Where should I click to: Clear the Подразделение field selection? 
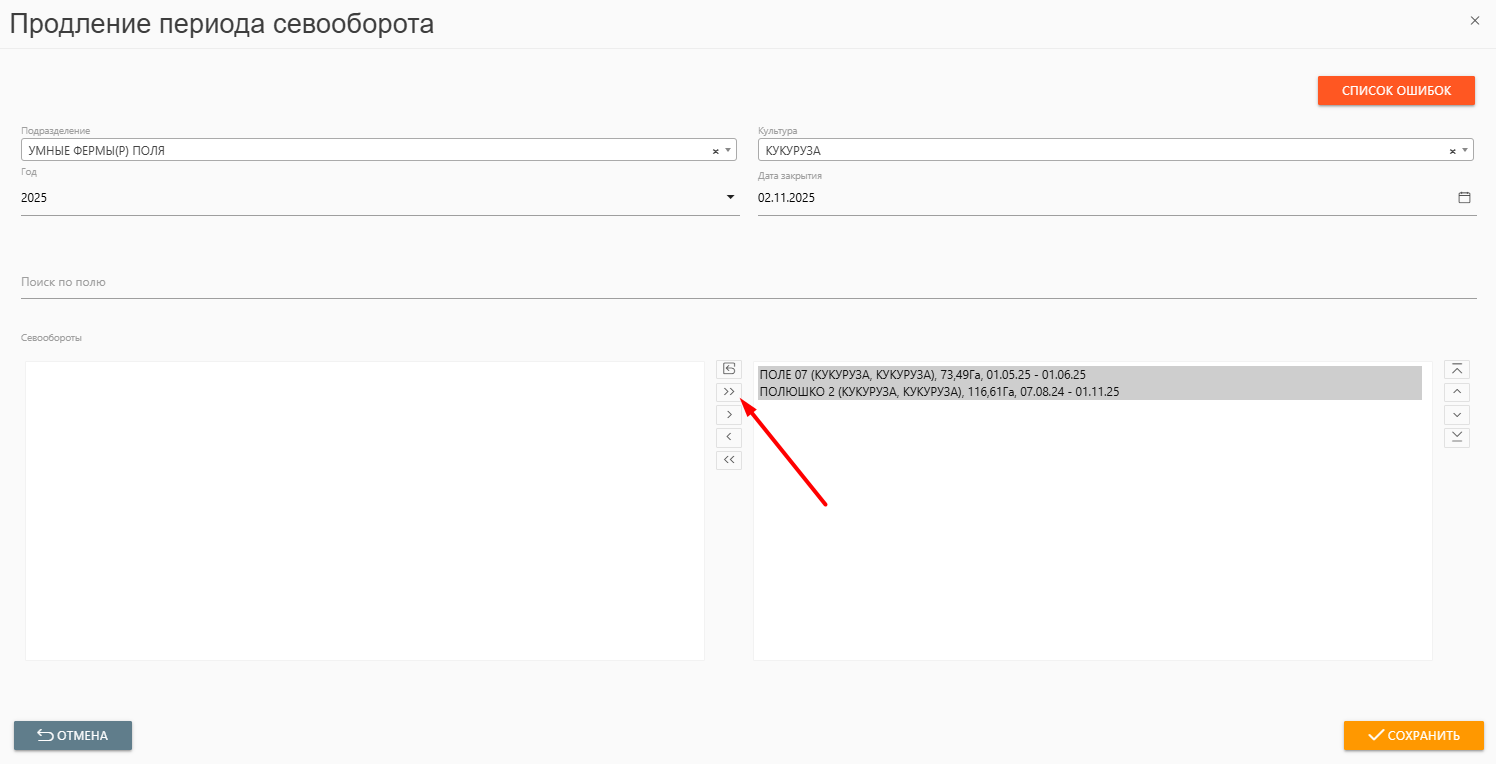[715, 151]
